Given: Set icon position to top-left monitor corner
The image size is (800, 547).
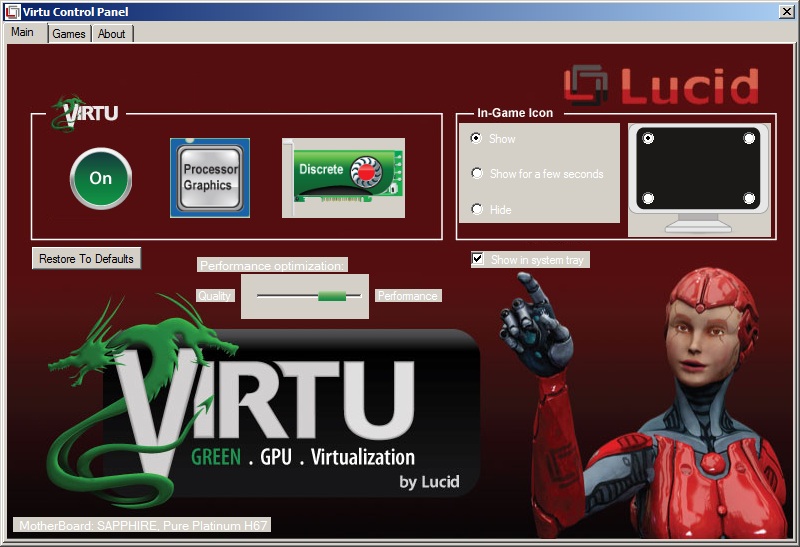Looking at the screenshot, I should 648,138.
